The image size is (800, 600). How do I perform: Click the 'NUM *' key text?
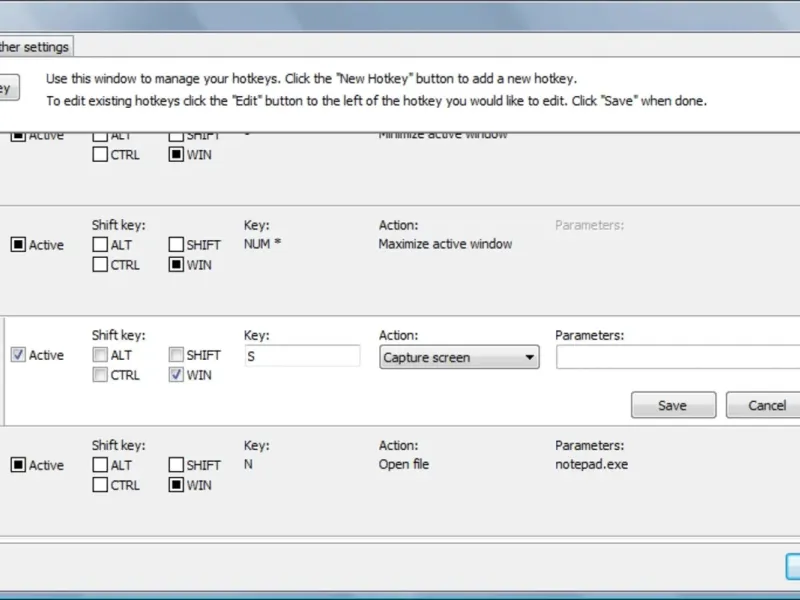(262, 244)
